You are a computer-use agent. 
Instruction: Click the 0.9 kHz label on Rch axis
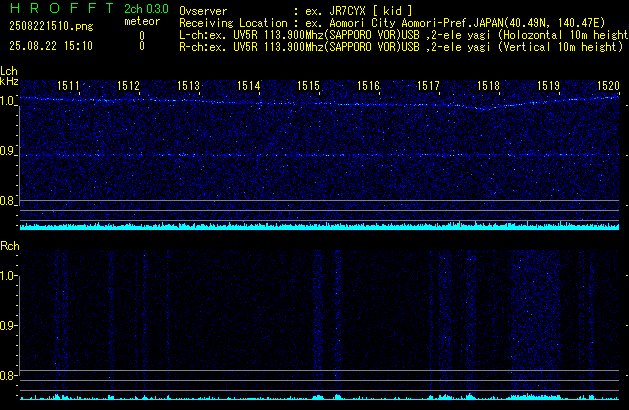[8, 325]
